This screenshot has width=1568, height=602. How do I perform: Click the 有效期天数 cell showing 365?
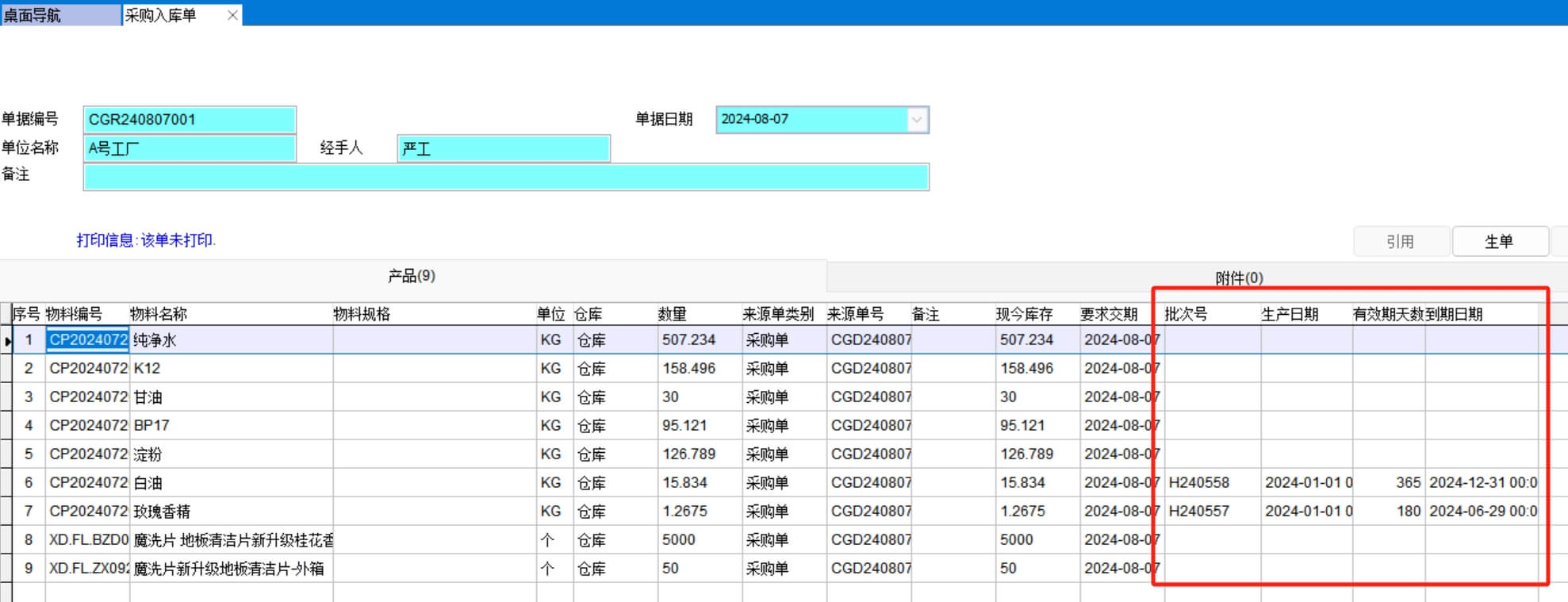click(1388, 482)
